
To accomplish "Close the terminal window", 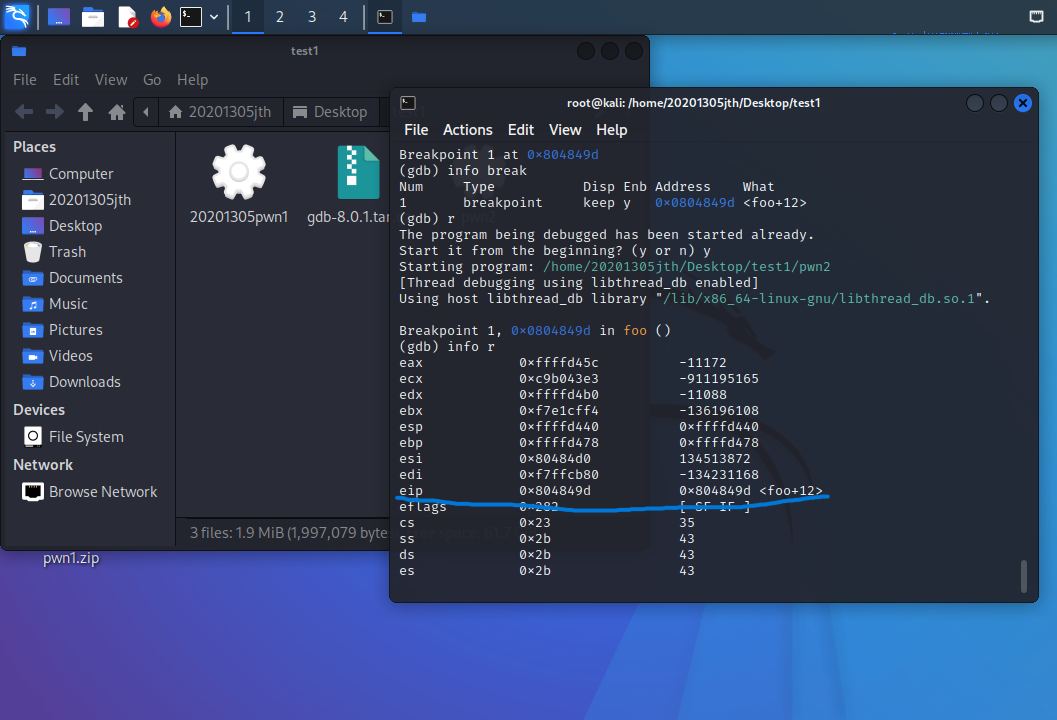I will coord(1023,103).
